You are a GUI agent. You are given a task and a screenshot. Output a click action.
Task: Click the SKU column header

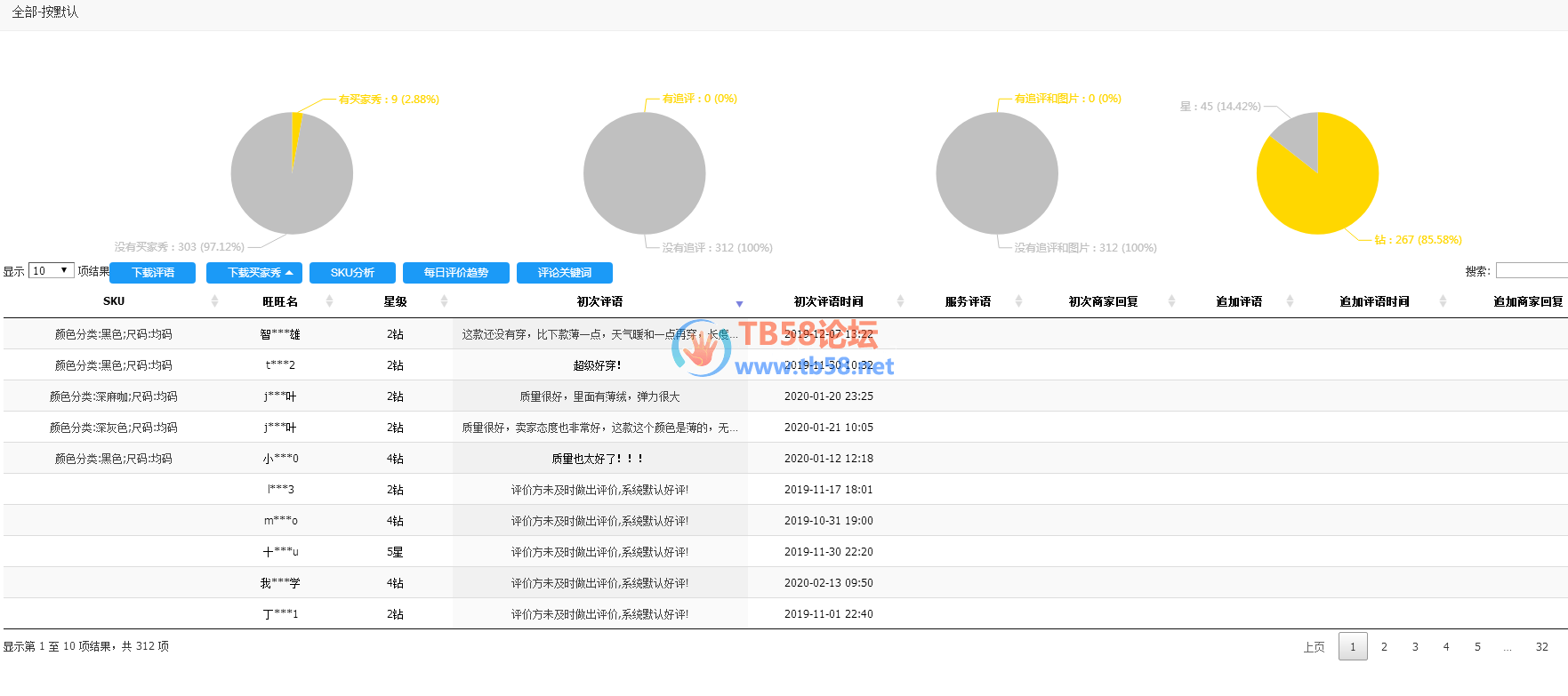click(x=114, y=301)
